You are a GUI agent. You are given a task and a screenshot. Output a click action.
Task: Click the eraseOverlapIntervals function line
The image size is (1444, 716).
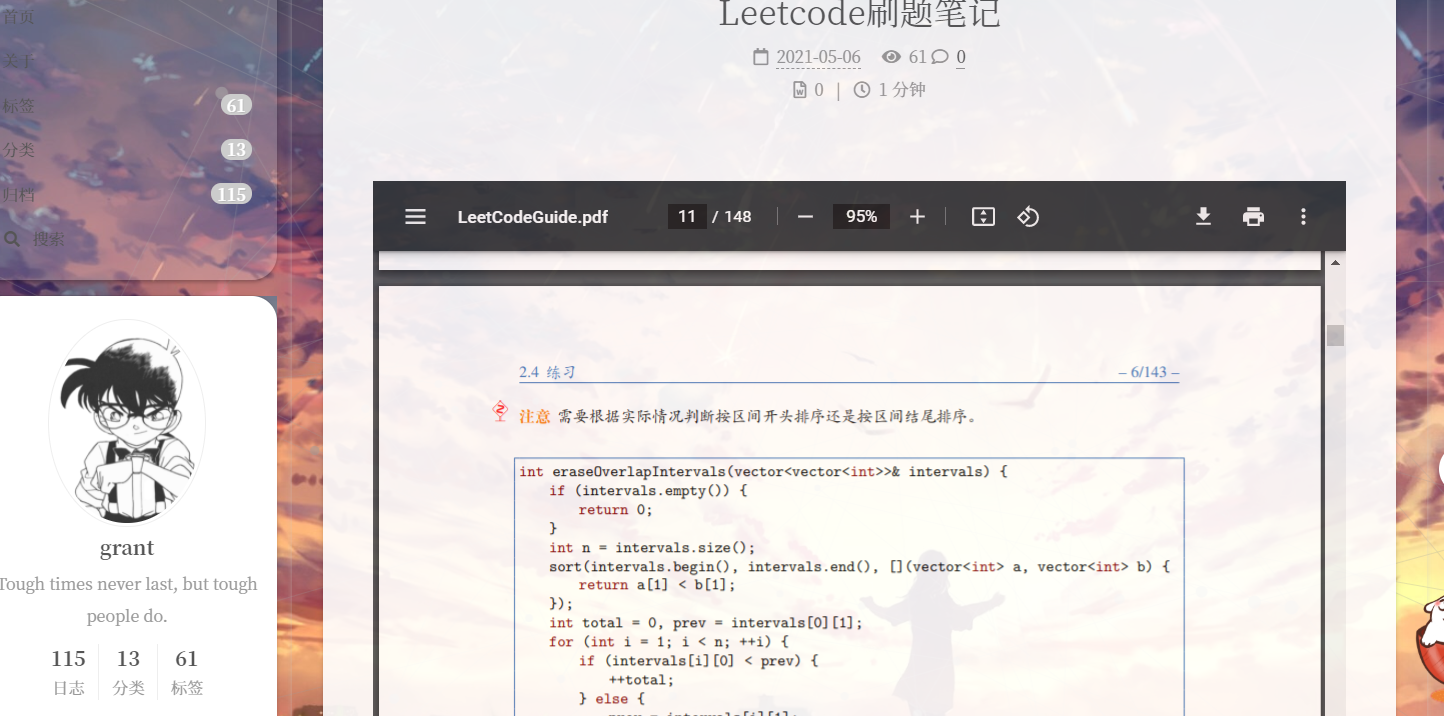(x=763, y=472)
